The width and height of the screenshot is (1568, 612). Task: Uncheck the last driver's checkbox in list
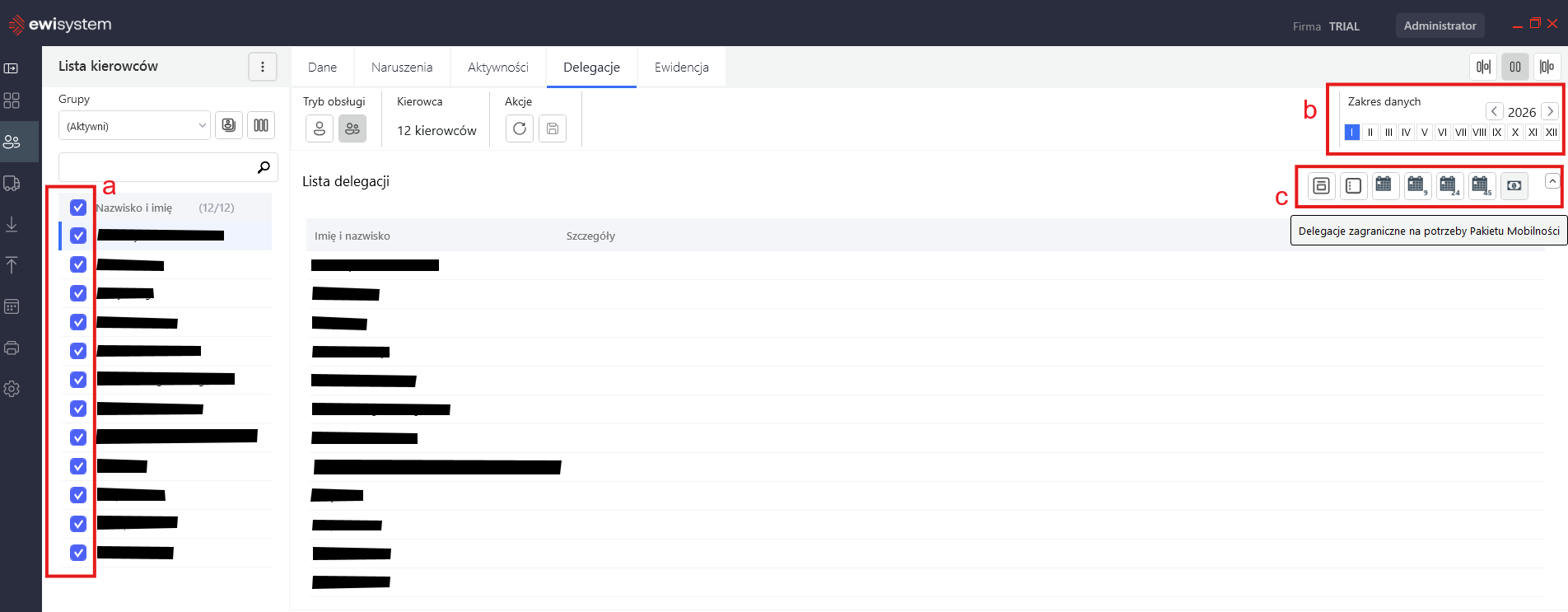coord(78,553)
